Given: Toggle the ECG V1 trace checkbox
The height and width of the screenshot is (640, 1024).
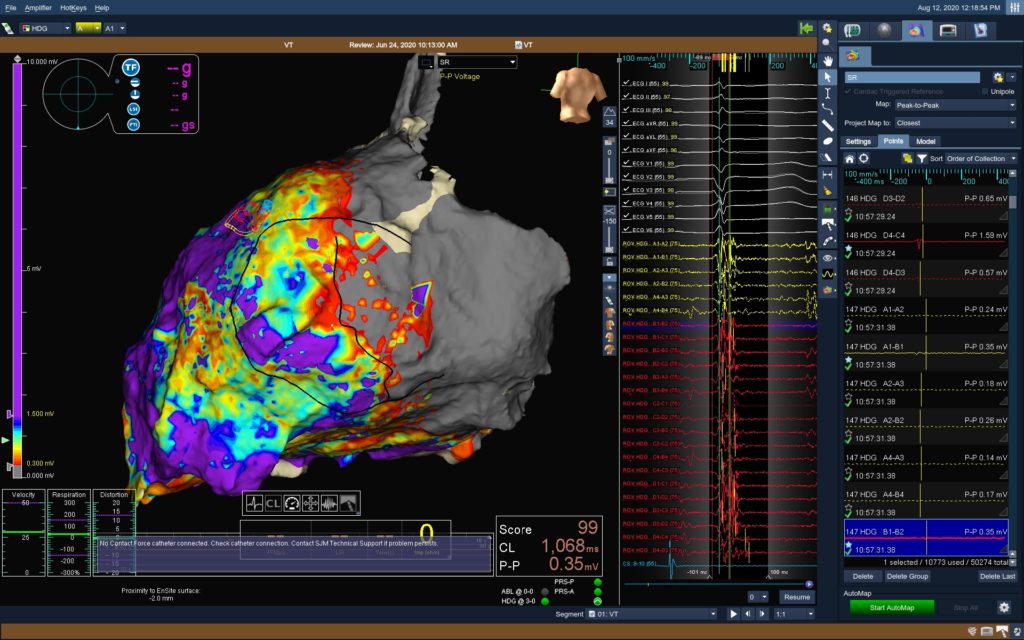Looking at the screenshot, I should tap(626, 164).
